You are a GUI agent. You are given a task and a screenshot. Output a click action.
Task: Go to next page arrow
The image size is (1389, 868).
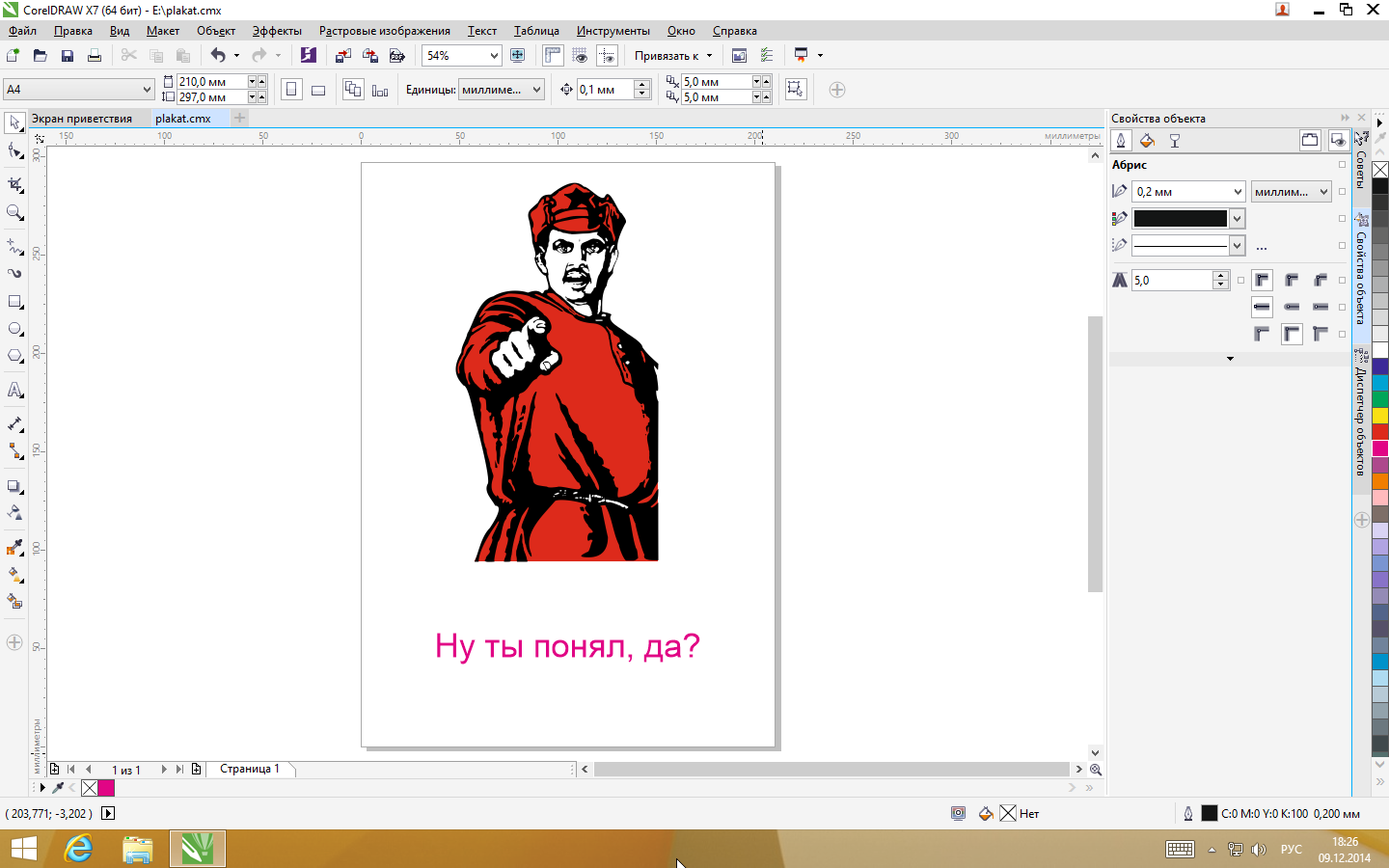click(164, 770)
